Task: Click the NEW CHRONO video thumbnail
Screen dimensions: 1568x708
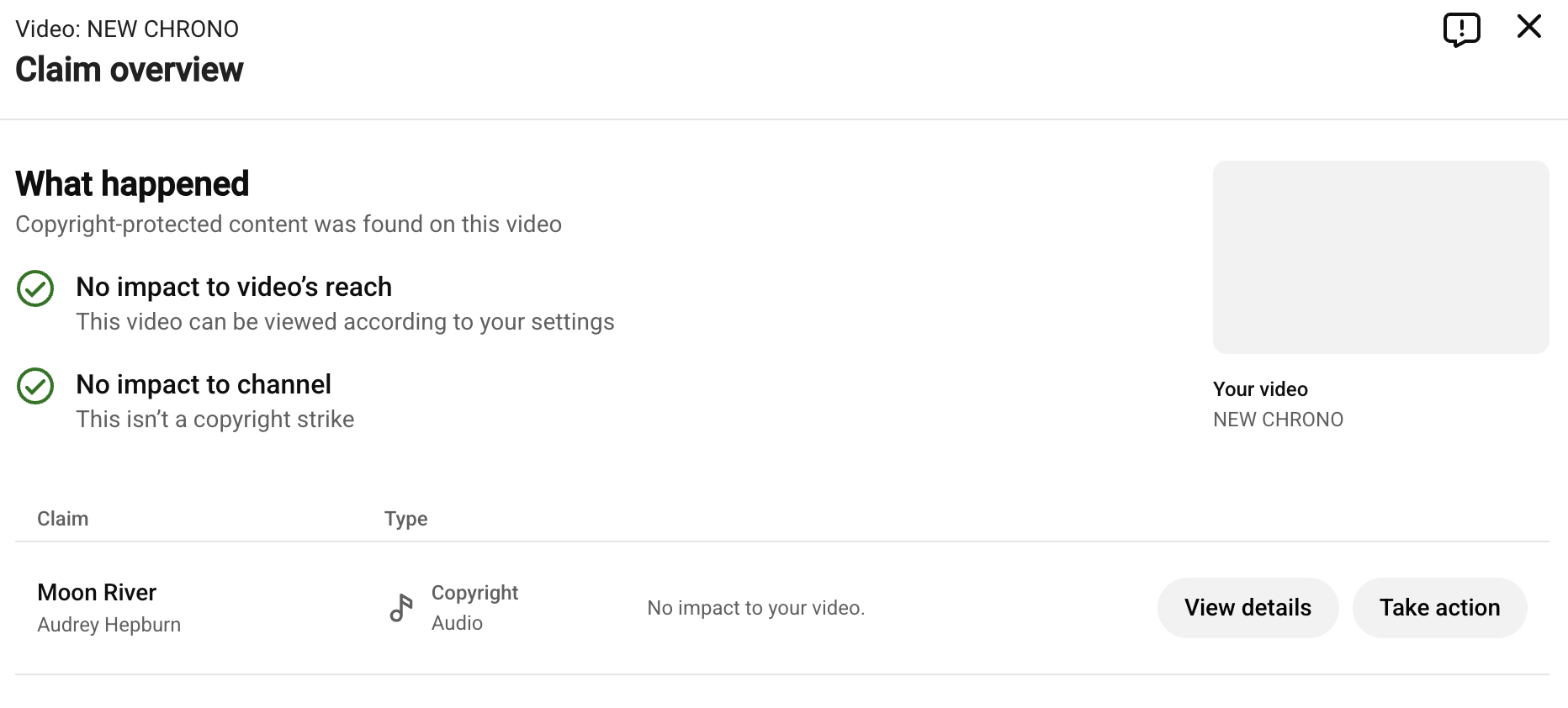Action: (x=1380, y=257)
